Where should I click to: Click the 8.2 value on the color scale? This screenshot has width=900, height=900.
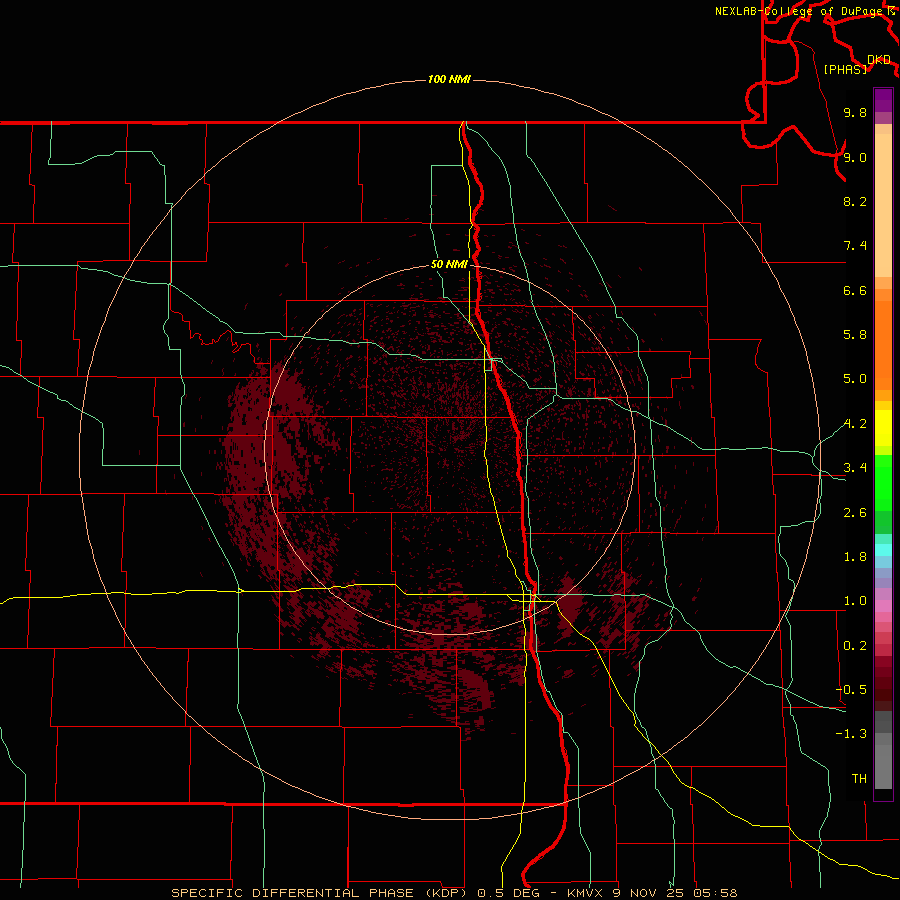pyautogui.click(x=855, y=201)
